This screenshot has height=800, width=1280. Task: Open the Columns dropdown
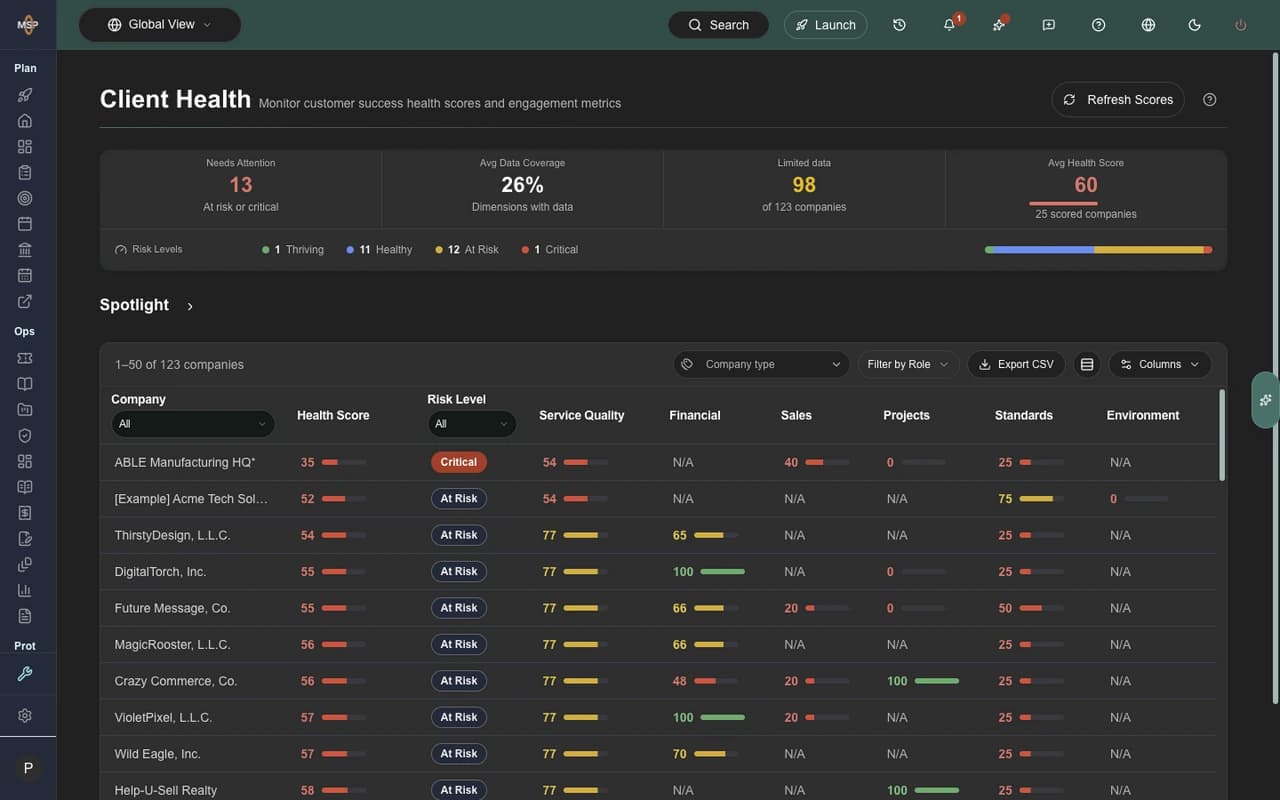(1160, 364)
